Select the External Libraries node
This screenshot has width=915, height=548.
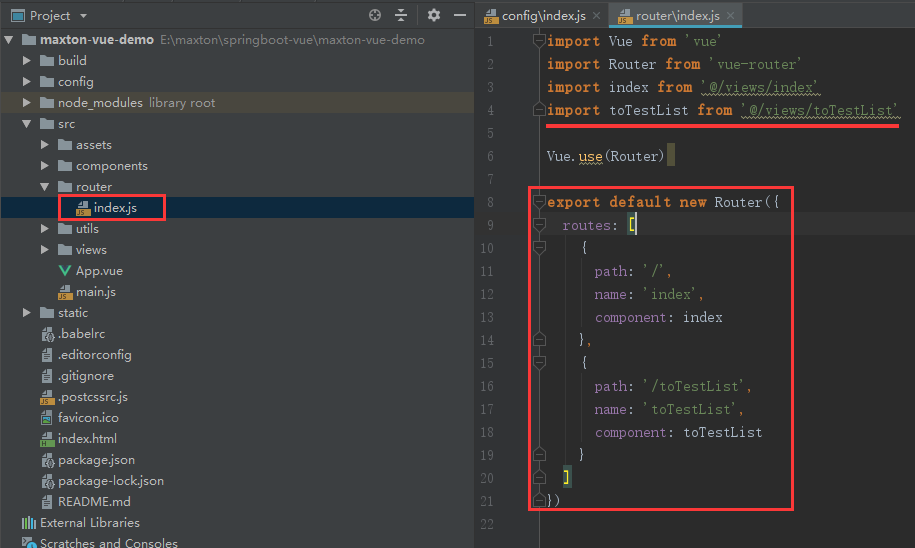89,523
